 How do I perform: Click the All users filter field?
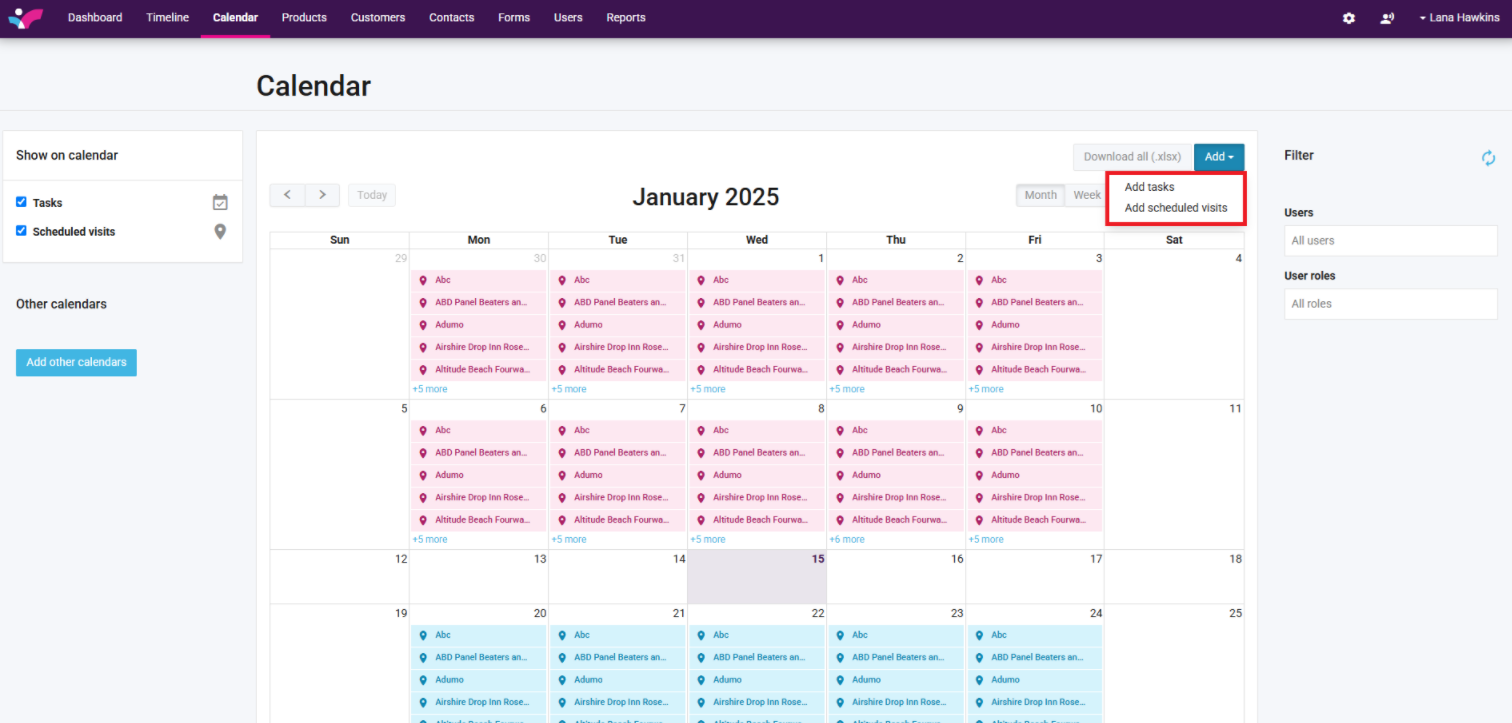(1390, 241)
